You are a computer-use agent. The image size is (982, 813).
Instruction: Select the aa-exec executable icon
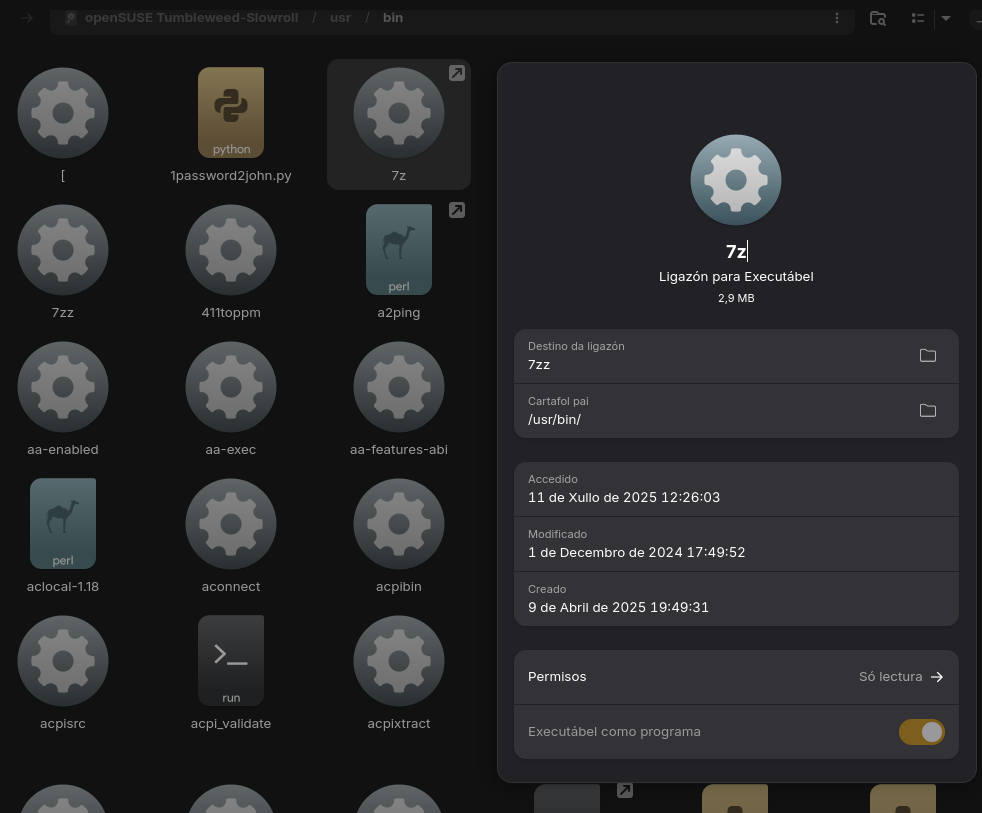pos(230,387)
